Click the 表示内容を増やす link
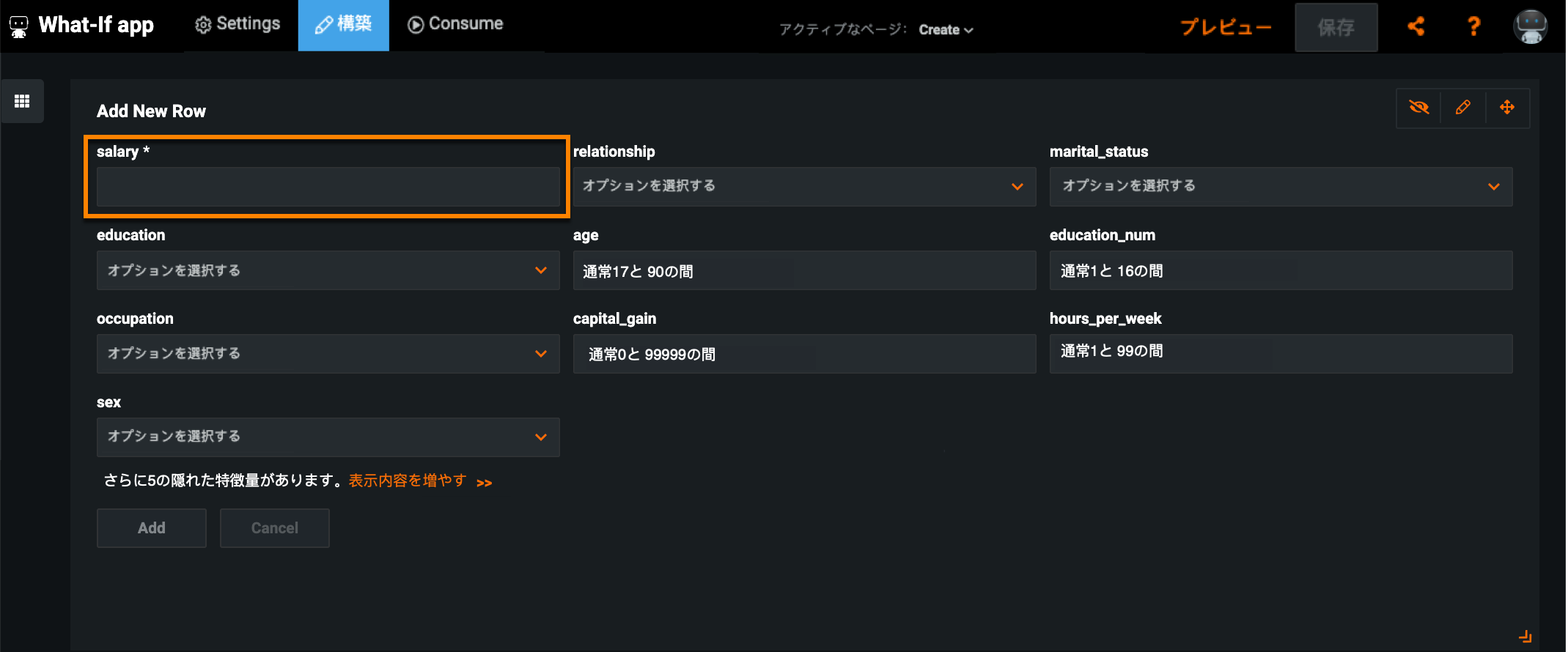Screen dimensions: 1568x652 (x=408, y=481)
